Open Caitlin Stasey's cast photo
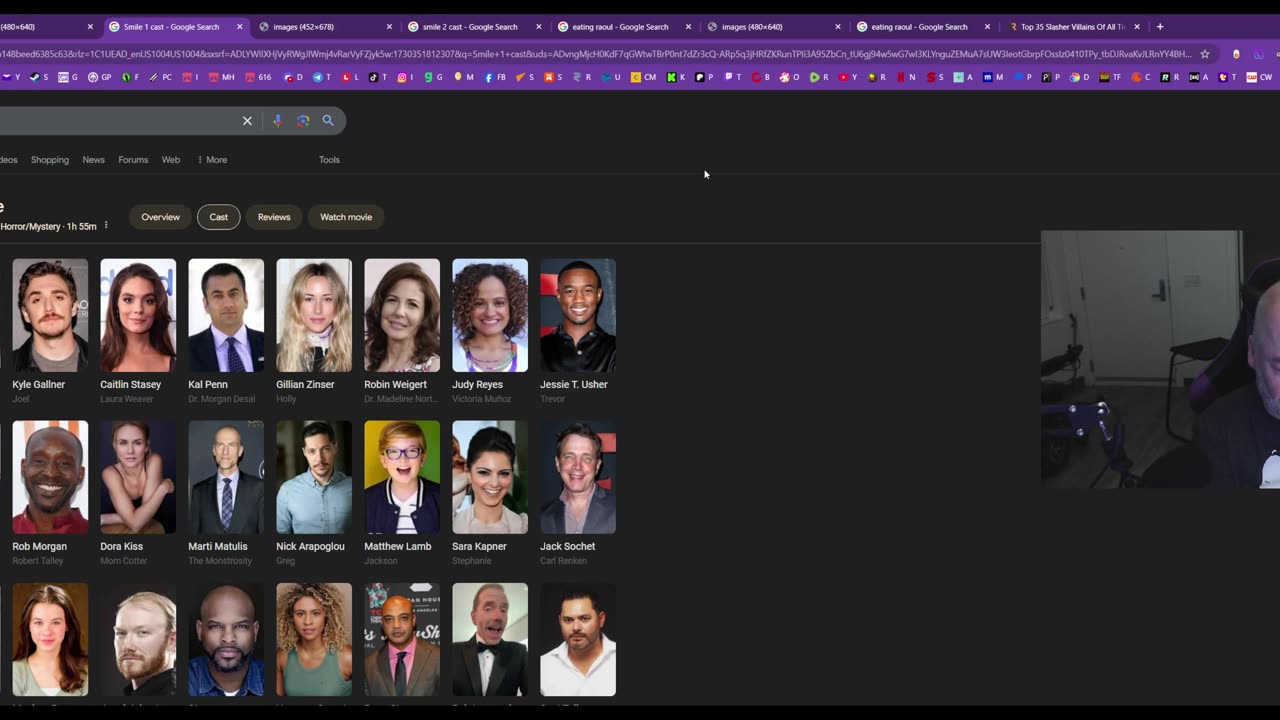 138,315
